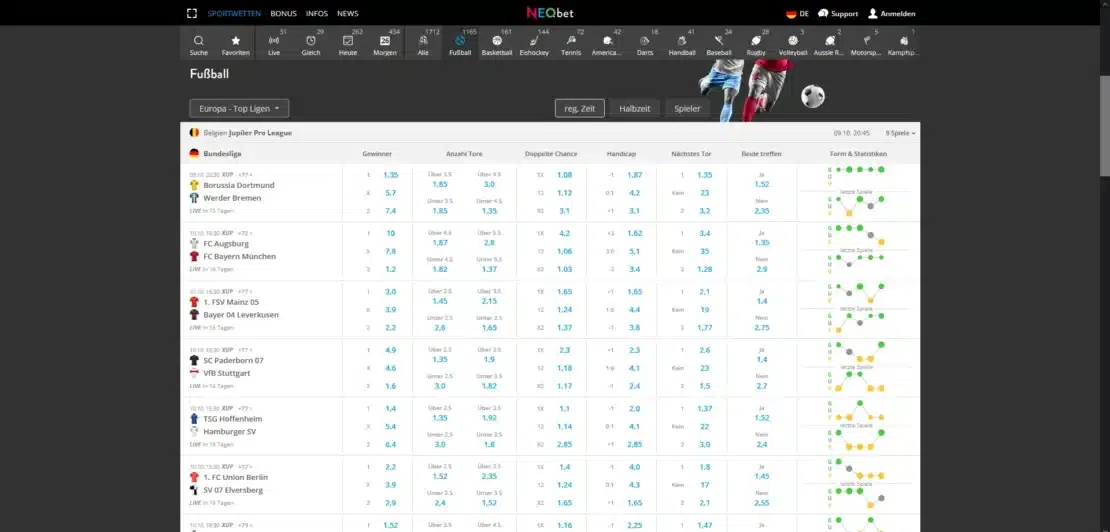1110x532 pixels.
Task: Open SPORTWETTEN menu
Action: pyautogui.click(x=234, y=13)
